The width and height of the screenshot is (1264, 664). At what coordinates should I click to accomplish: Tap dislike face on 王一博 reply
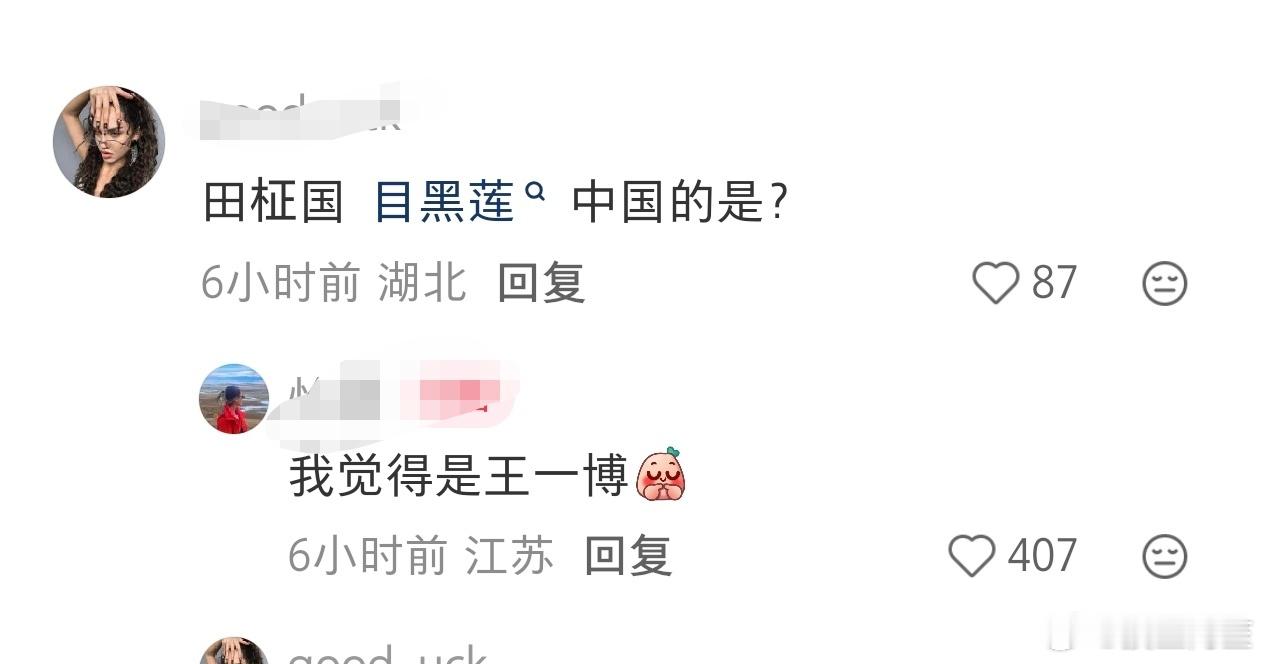click(1164, 557)
